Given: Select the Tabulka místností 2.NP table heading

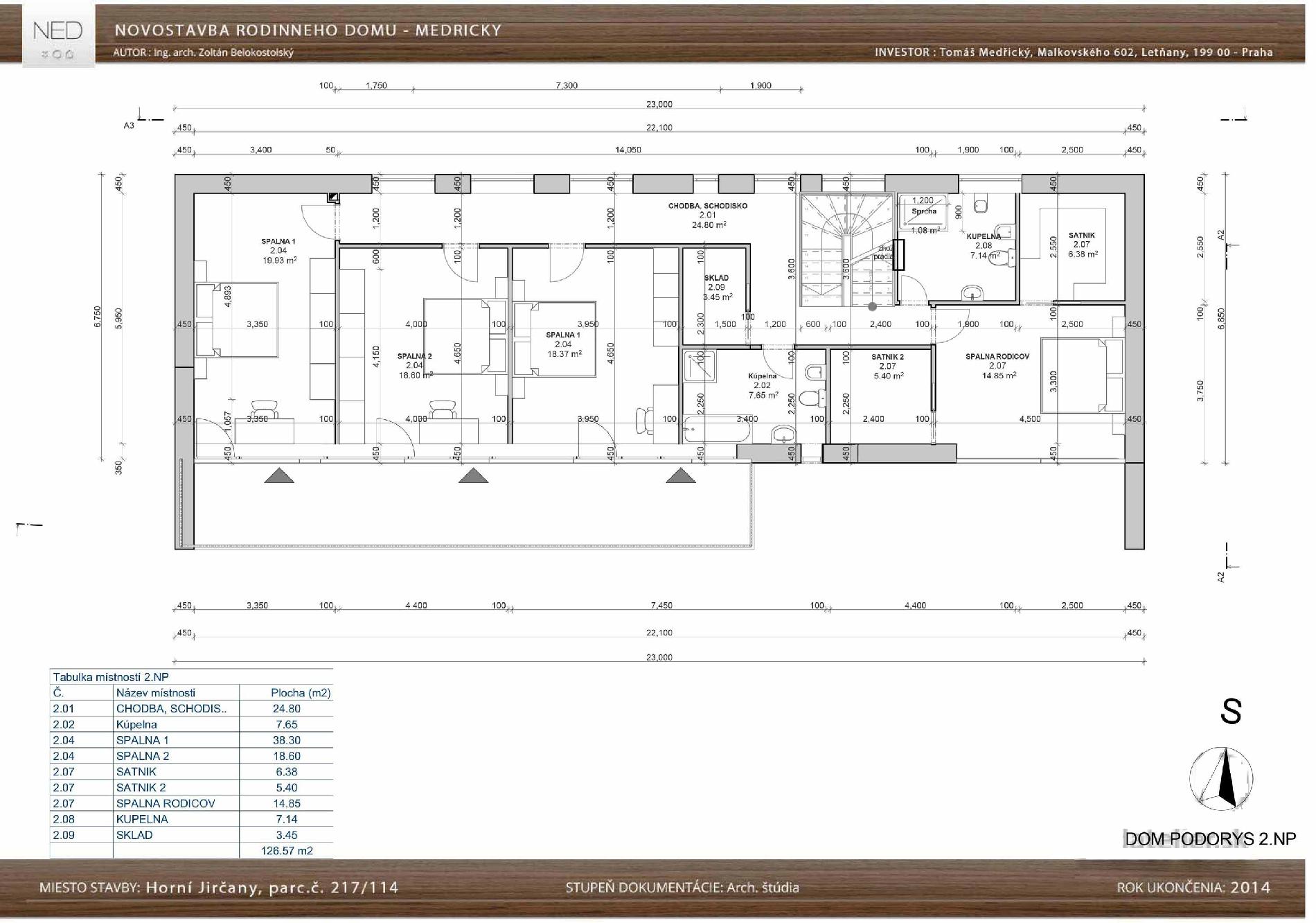Looking at the screenshot, I should click(x=111, y=677).
